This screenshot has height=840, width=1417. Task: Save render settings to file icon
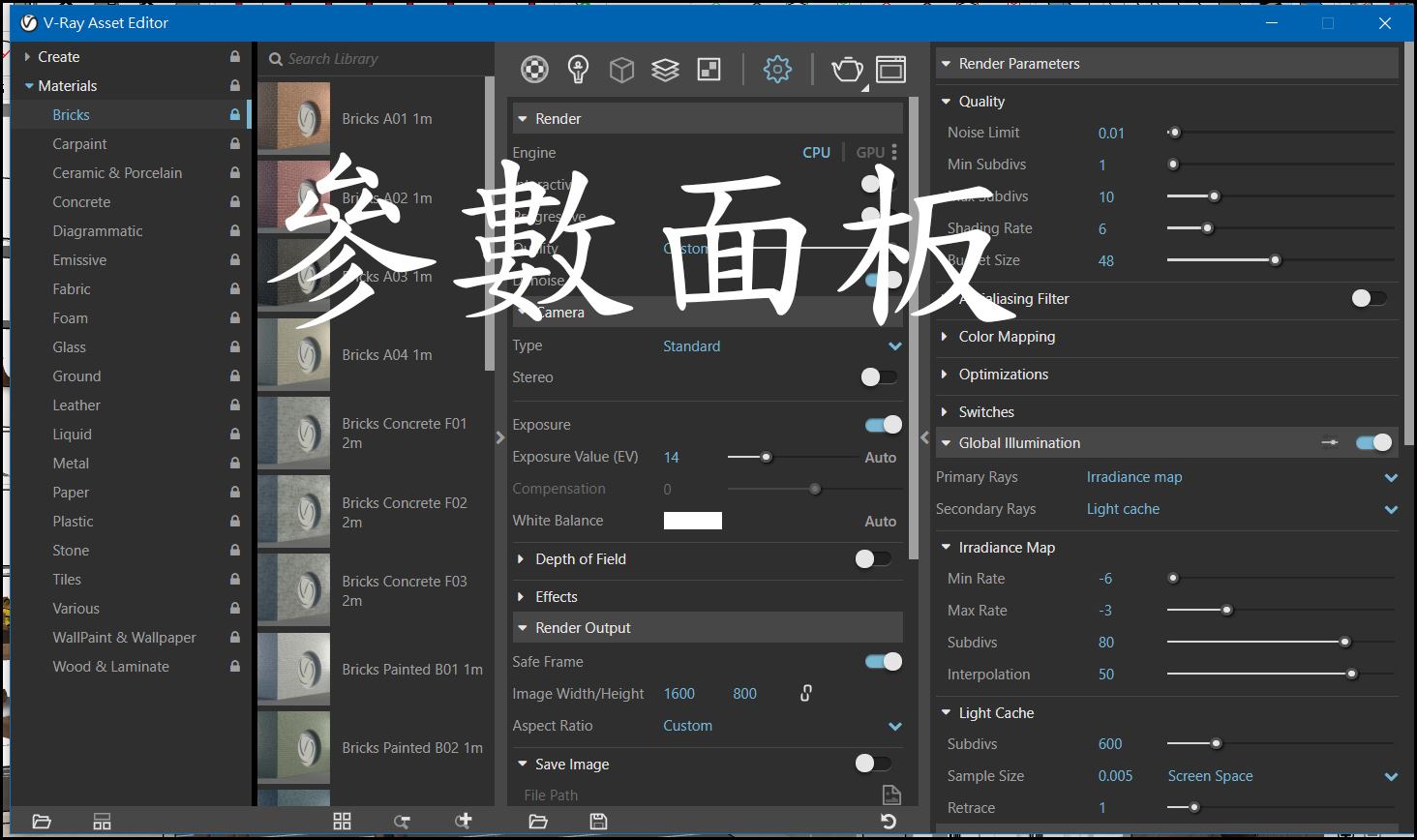point(598,822)
